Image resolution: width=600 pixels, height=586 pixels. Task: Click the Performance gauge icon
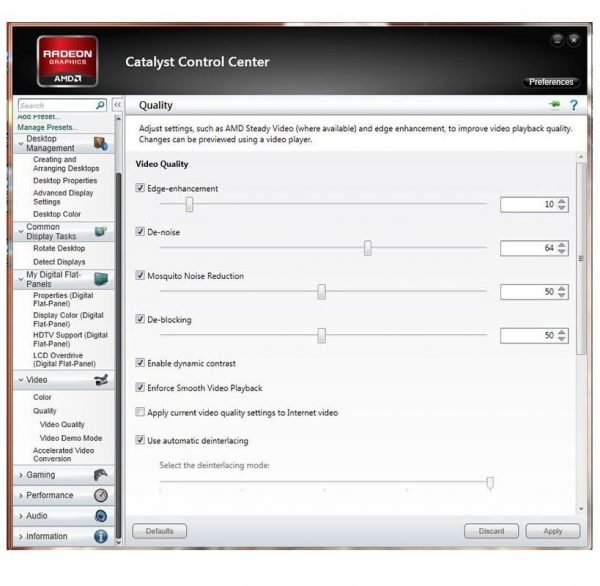tap(101, 495)
